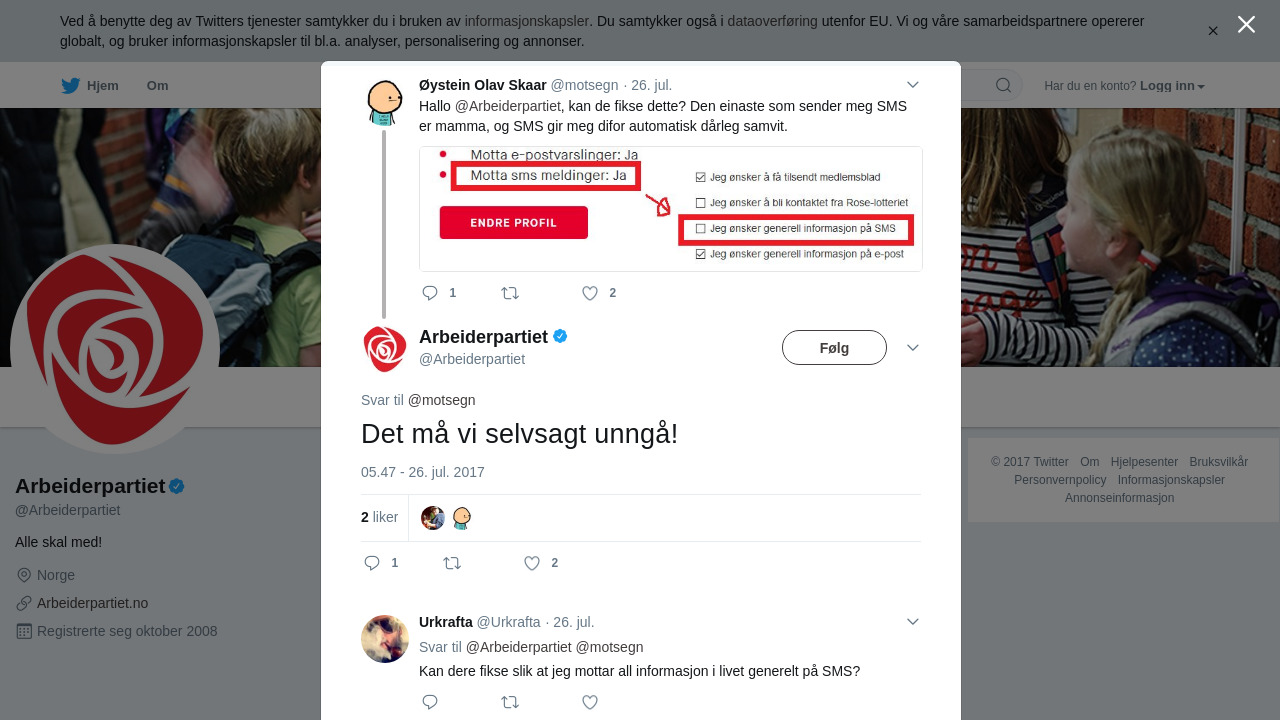Like Øystein Olav Skaar's tweet
The width and height of the screenshot is (1280, 720).
[x=590, y=293]
